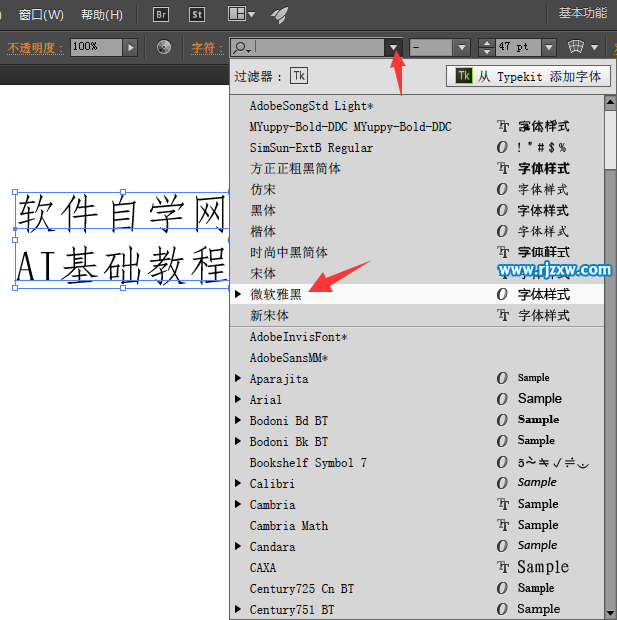Increase font size with up stepper
This screenshot has height=620, width=617.
tap(487, 43)
